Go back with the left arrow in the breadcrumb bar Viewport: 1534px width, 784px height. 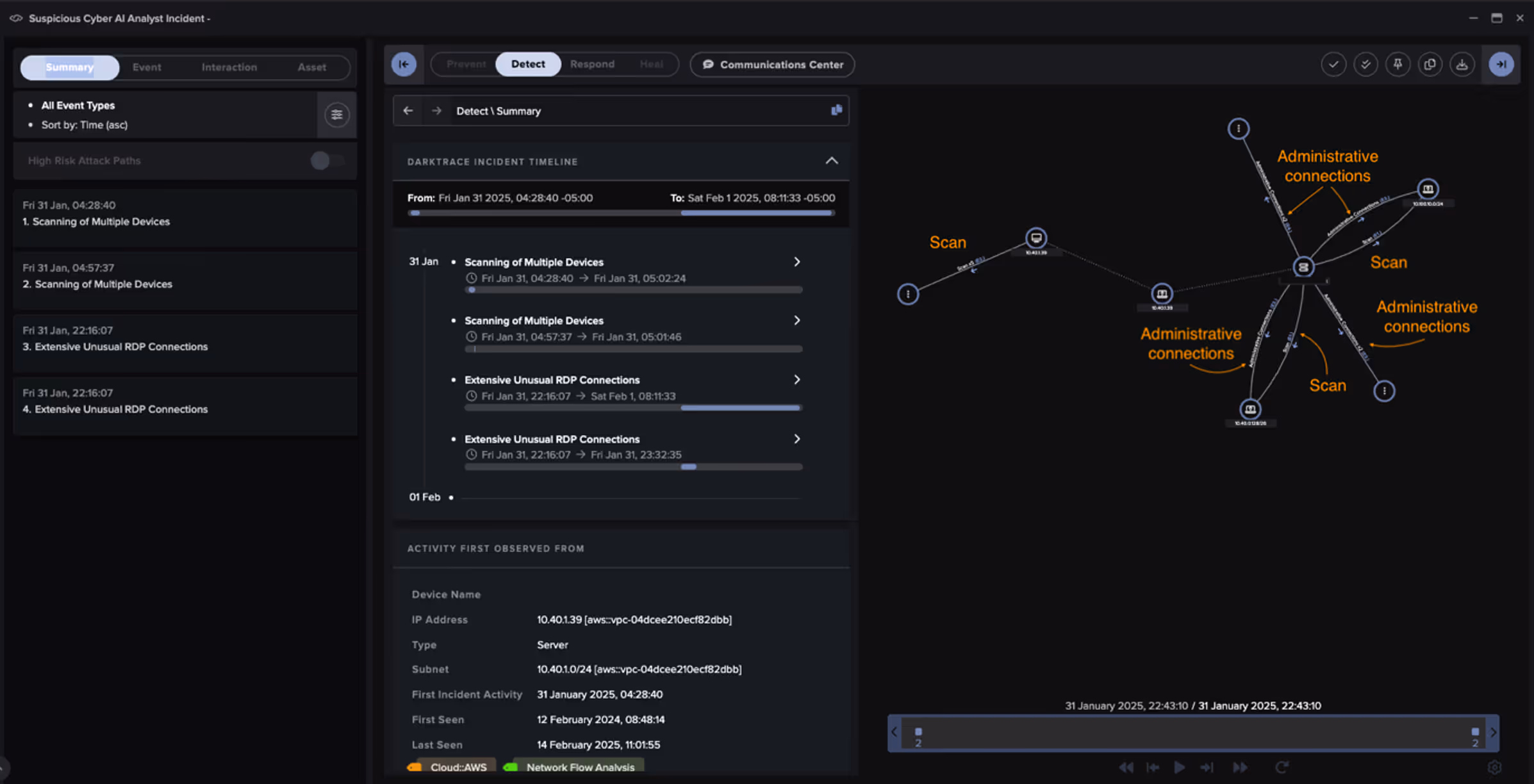tap(408, 111)
